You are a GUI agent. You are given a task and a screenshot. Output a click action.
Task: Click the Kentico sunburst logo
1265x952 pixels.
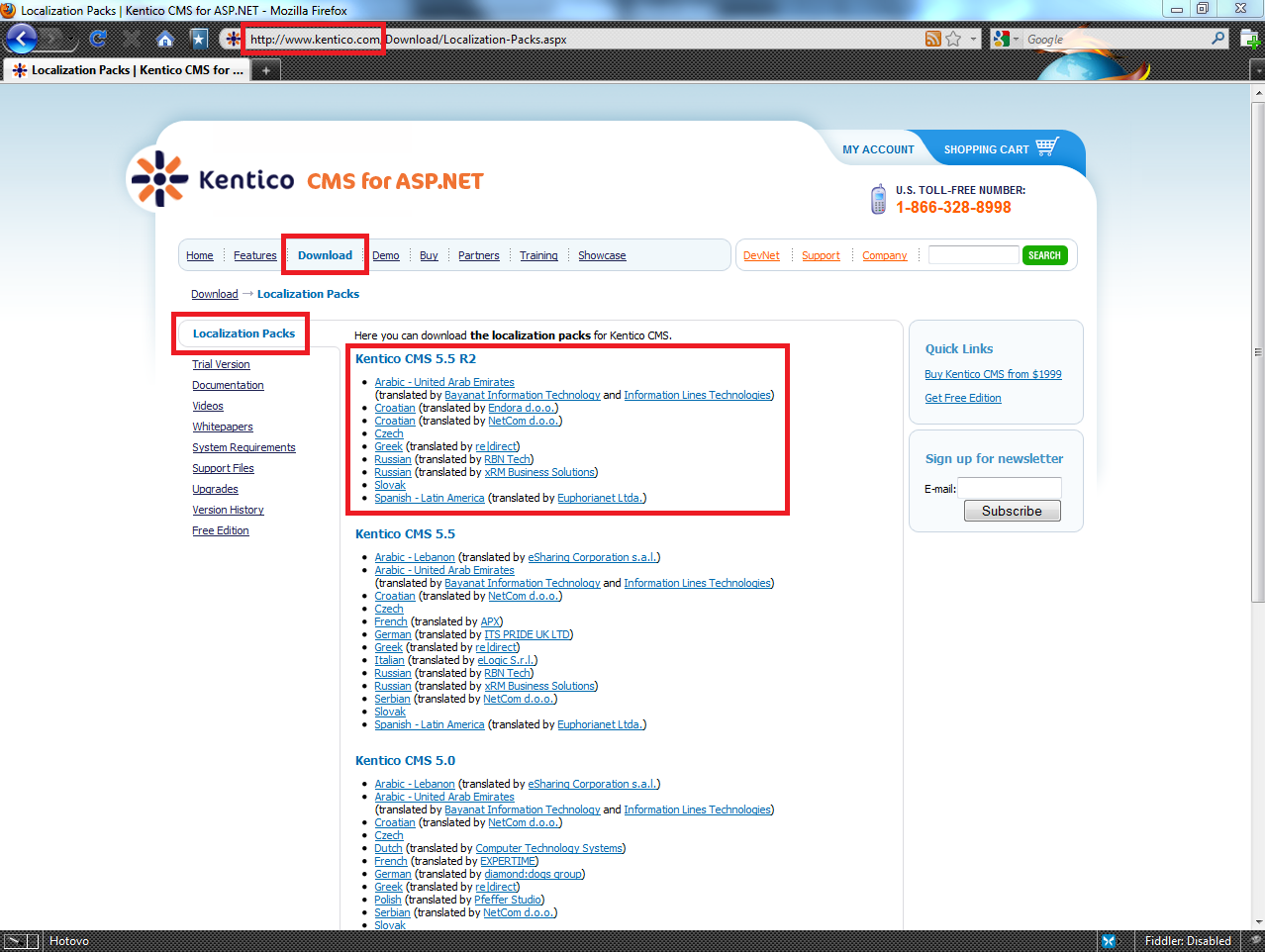coord(159,178)
